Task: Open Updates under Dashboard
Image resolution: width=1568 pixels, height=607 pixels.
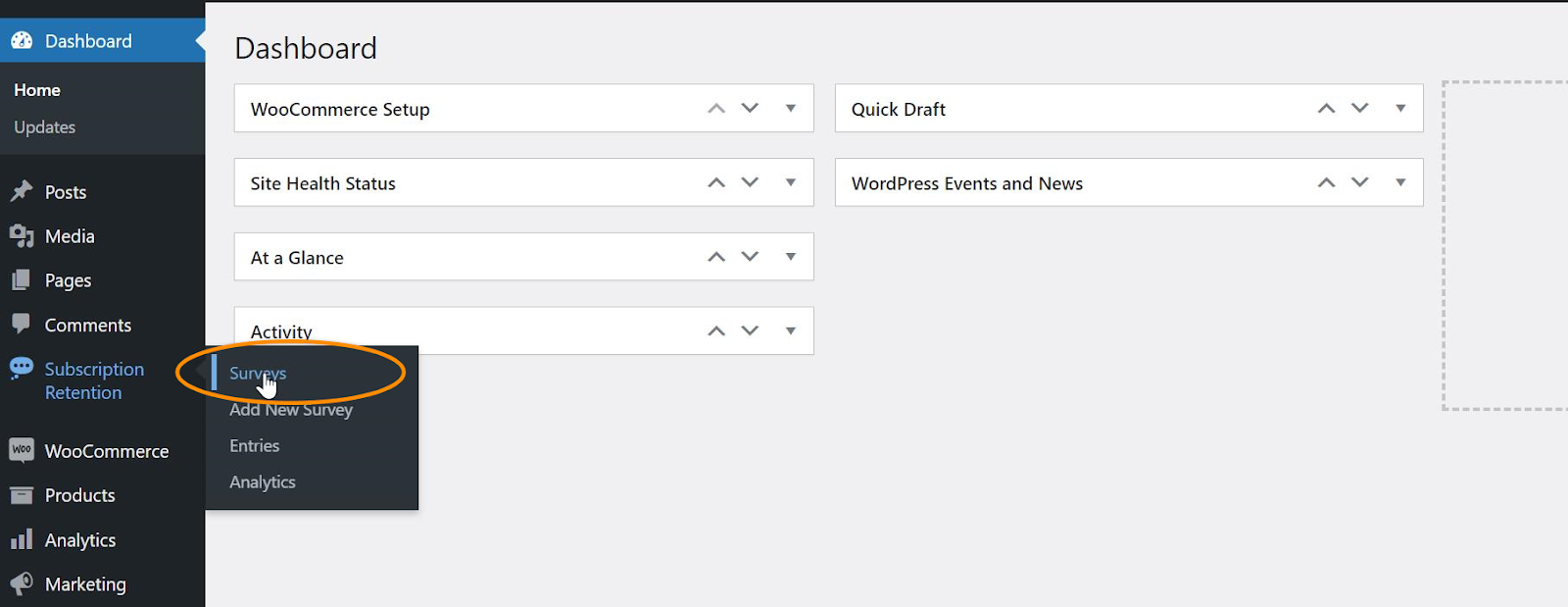Action: pos(45,127)
